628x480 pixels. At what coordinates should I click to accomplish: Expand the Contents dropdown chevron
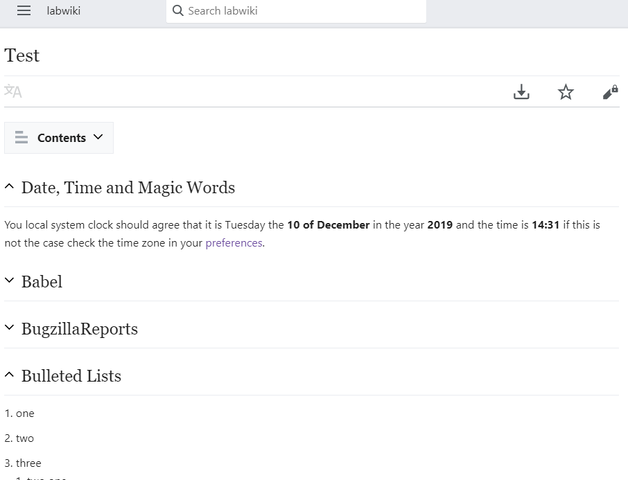[98, 138]
